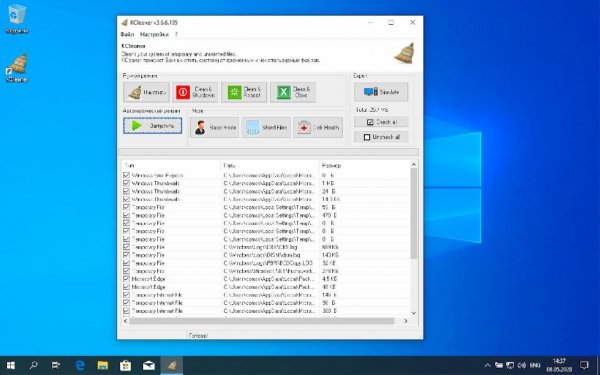Click the vertical scrollbar thumb of file list
Screen dimensions: 600x375
pyautogui.click(x=414, y=214)
